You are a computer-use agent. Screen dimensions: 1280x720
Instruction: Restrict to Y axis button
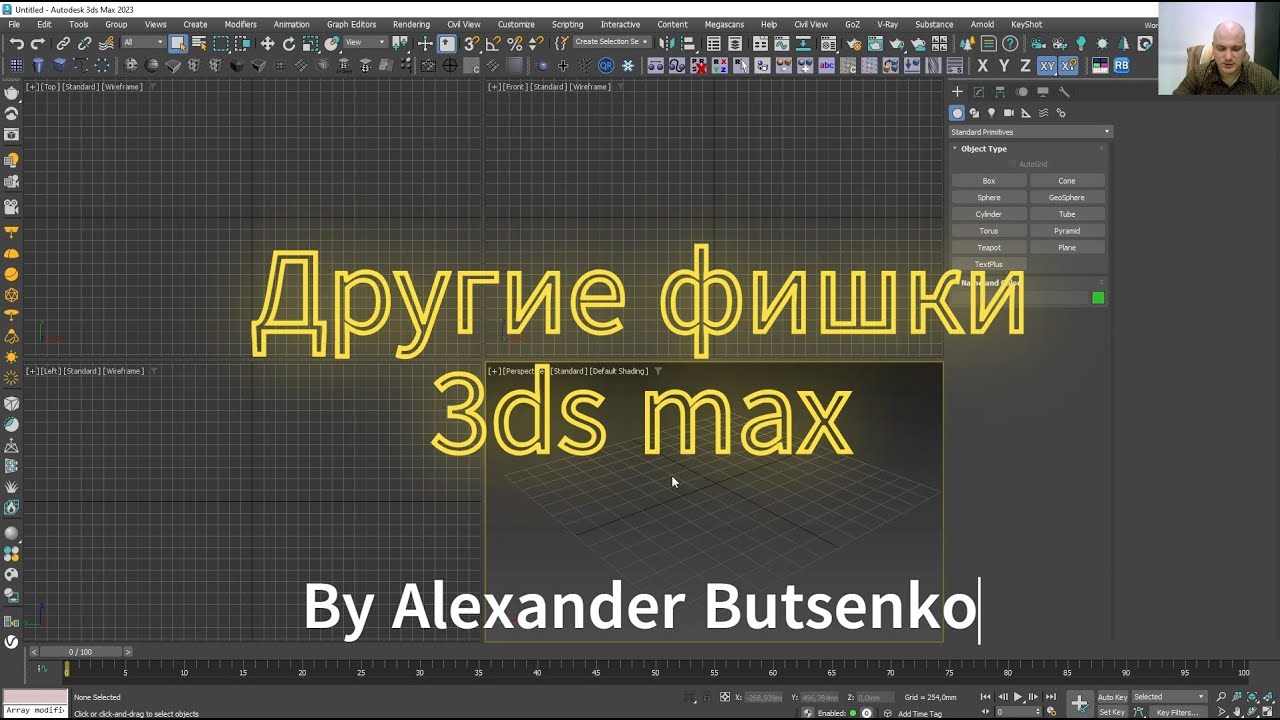1003,66
